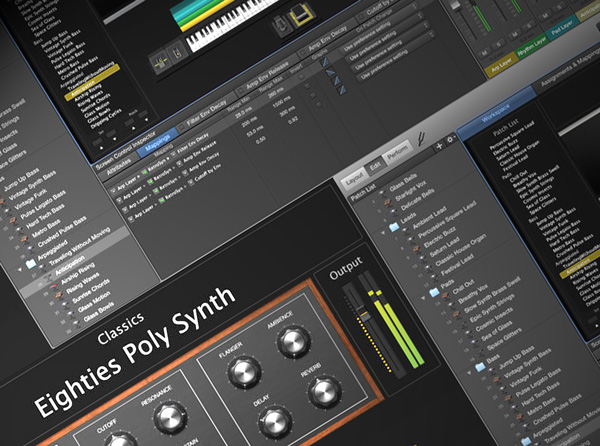Click the Chill Out patch icon under Pads
This screenshot has height=446, width=600.
[x=445, y=296]
